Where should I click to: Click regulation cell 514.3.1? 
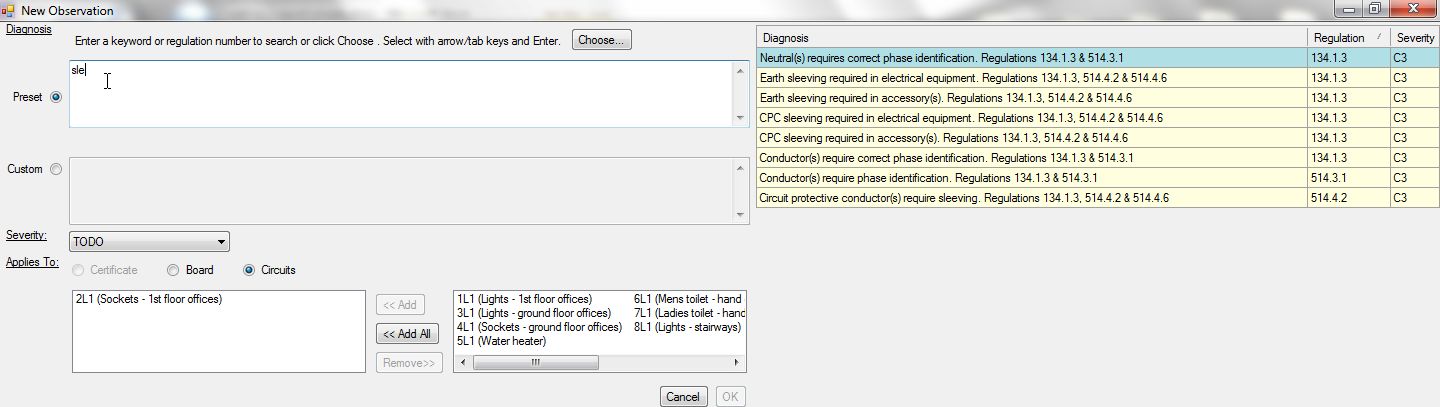tap(1347, 178)
